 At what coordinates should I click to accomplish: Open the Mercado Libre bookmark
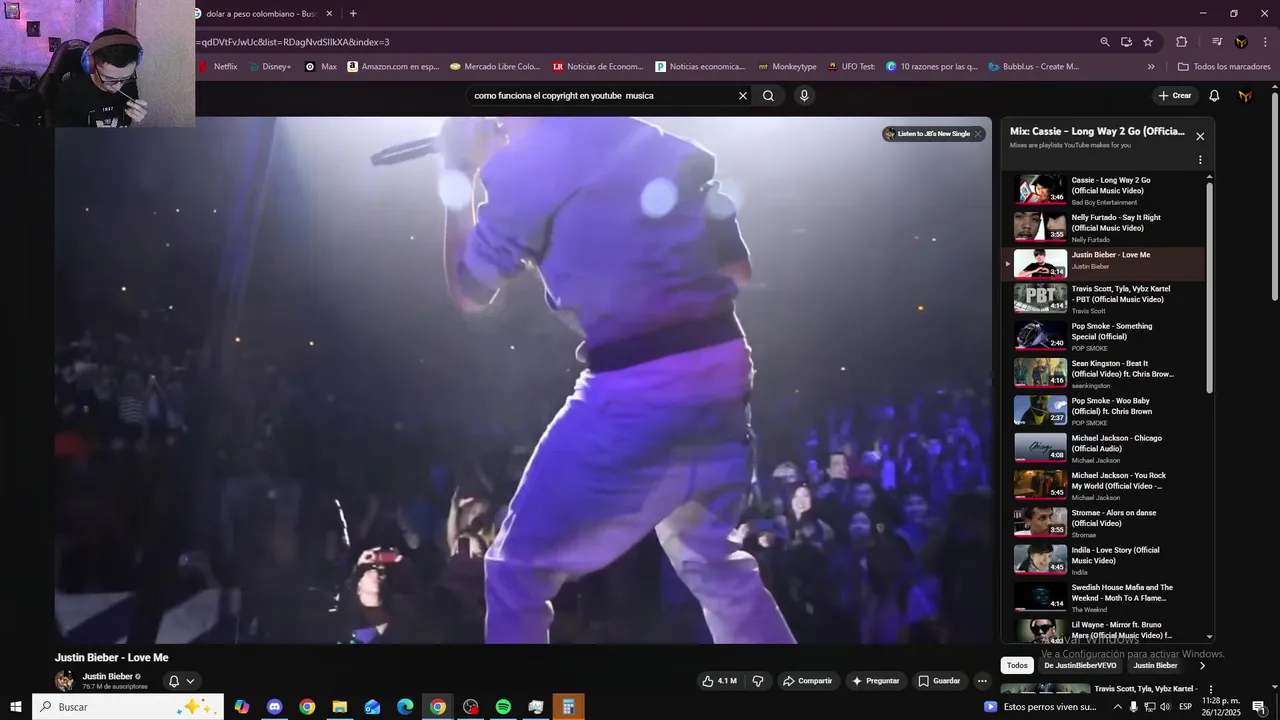point(495,67)
